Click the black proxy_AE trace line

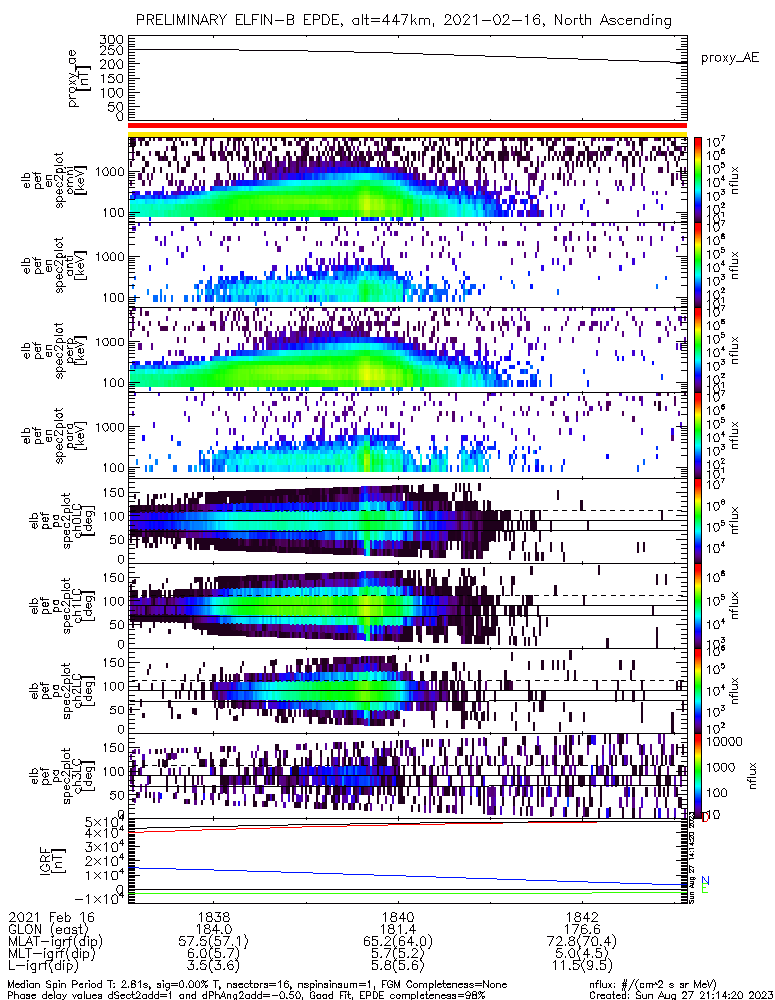click(x=408, y=55)
